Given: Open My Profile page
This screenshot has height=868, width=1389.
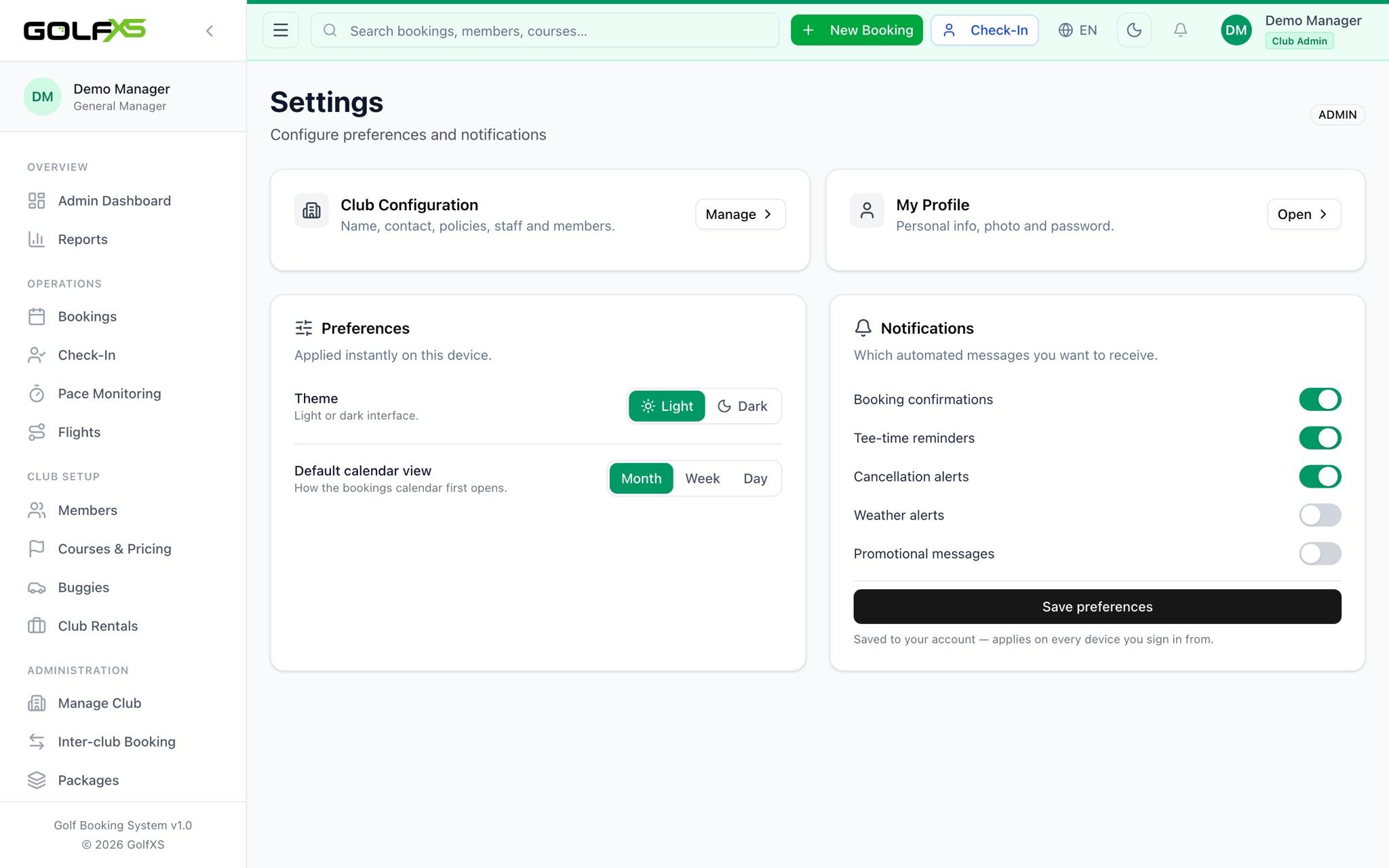Looking at the screenshot, I should pos(1304,214).
